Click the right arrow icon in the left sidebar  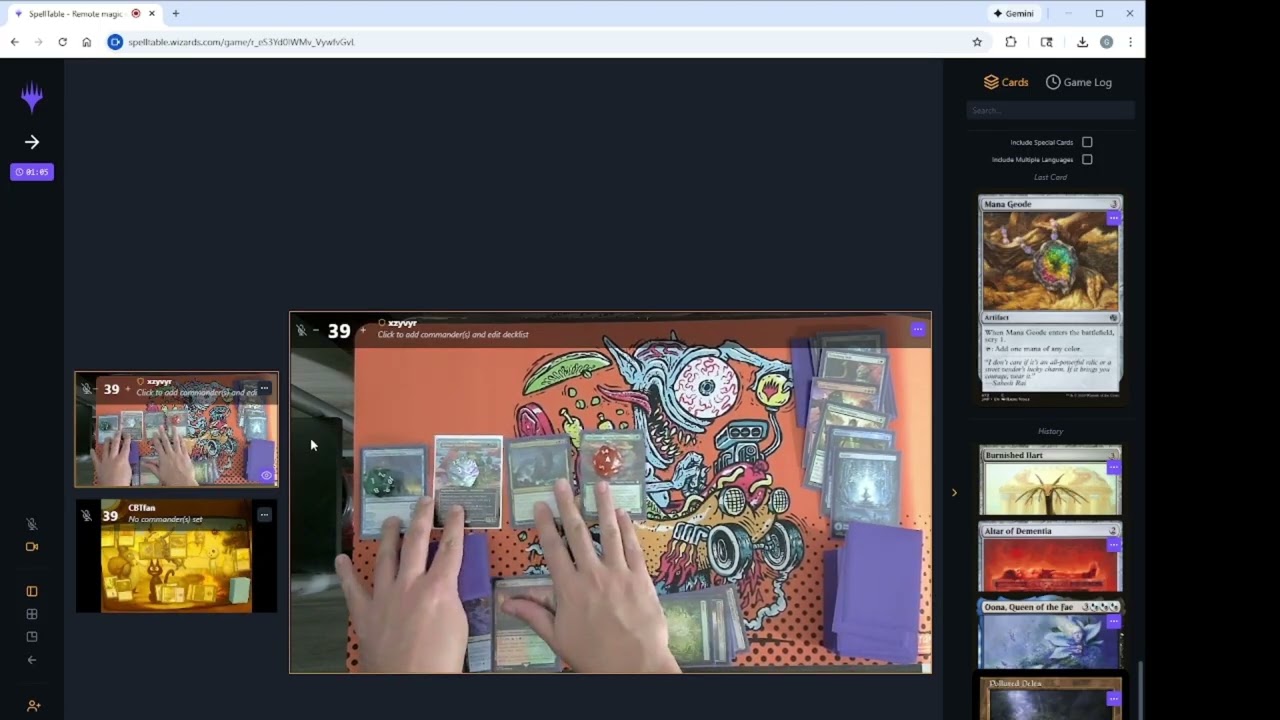pos(32,142)
